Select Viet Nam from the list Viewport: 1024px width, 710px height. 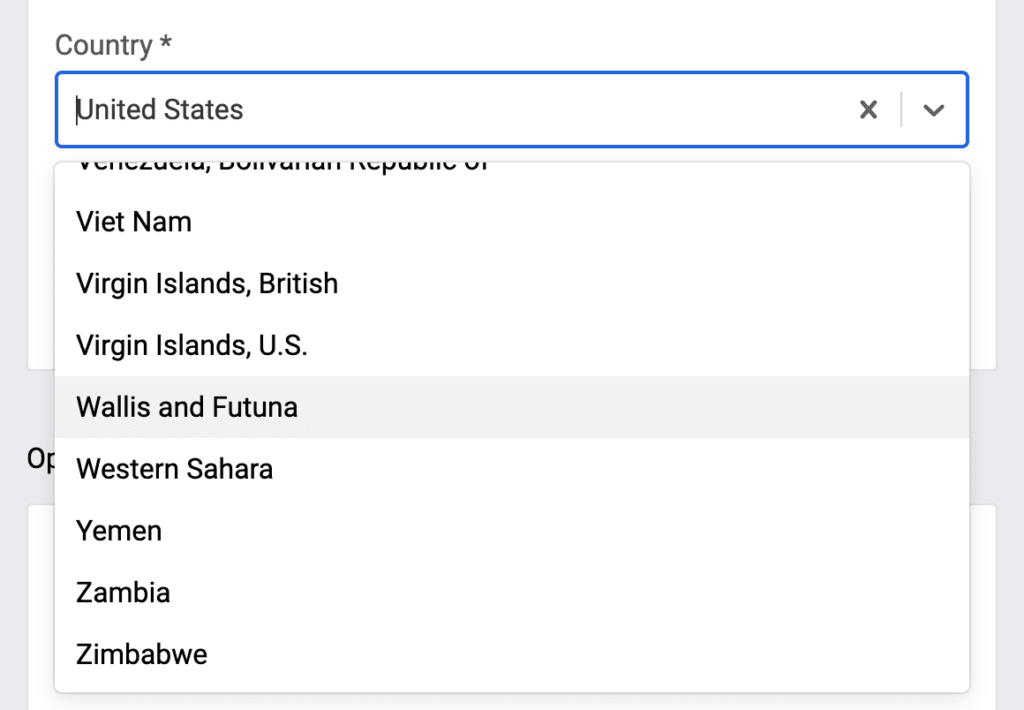point(134,222)
